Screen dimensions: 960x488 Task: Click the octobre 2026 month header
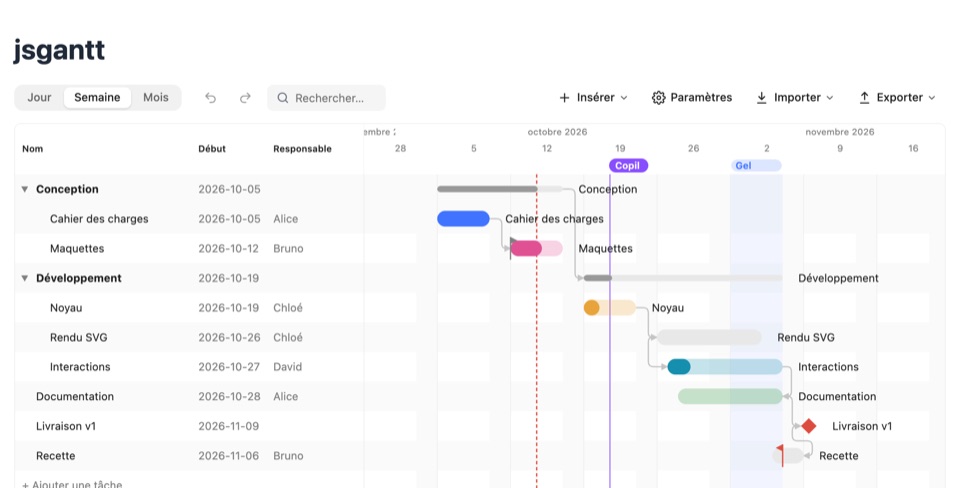pos(557,132)
